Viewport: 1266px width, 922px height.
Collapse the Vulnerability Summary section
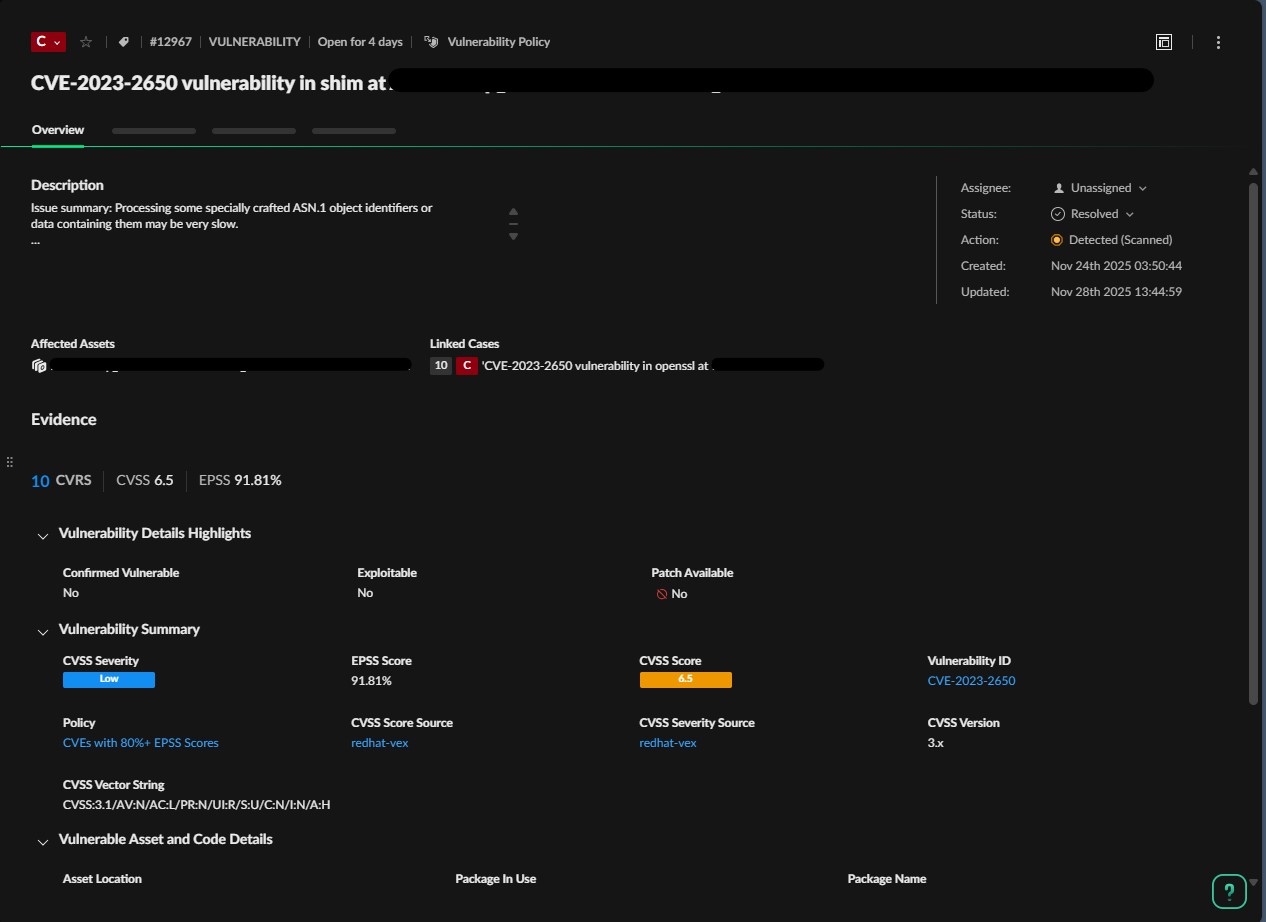tap(42, 632)
